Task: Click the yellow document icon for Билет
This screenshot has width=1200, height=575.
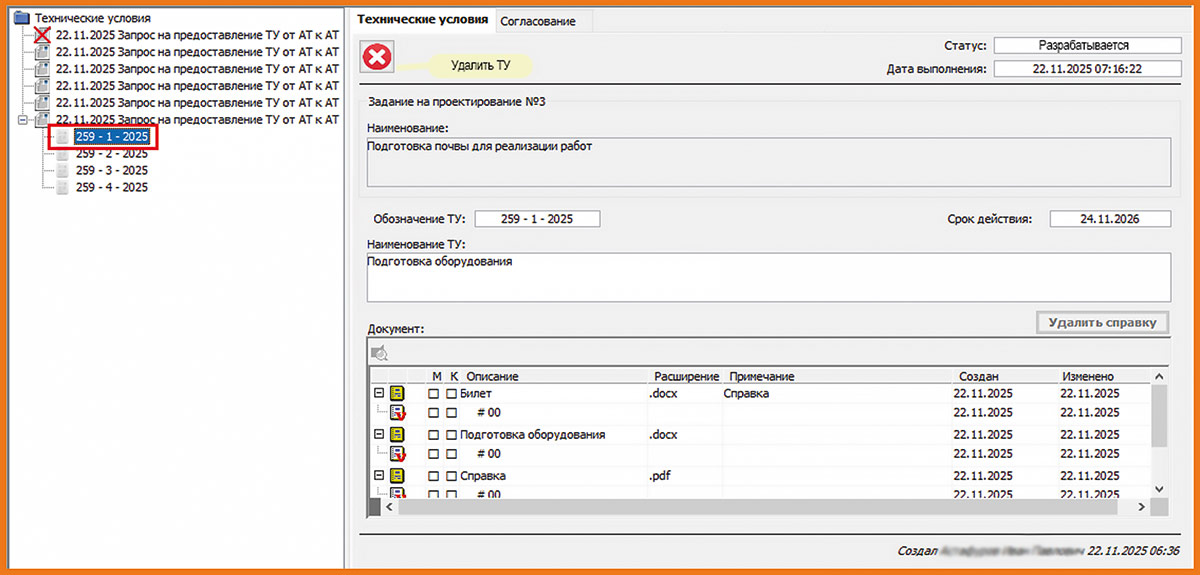Action: pyautogui.click(x=397, y=394)
